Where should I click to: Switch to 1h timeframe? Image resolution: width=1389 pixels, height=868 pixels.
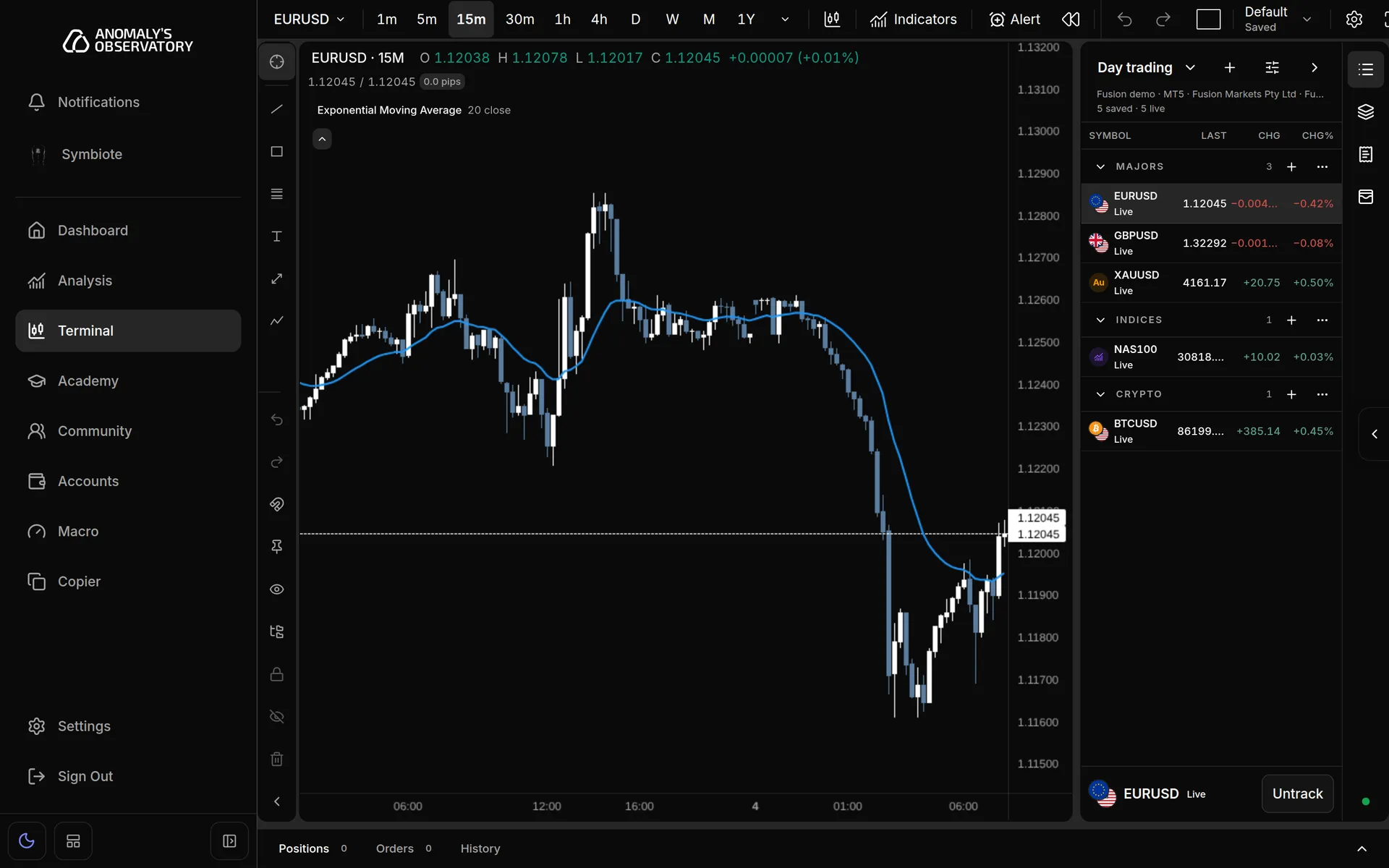563,20
